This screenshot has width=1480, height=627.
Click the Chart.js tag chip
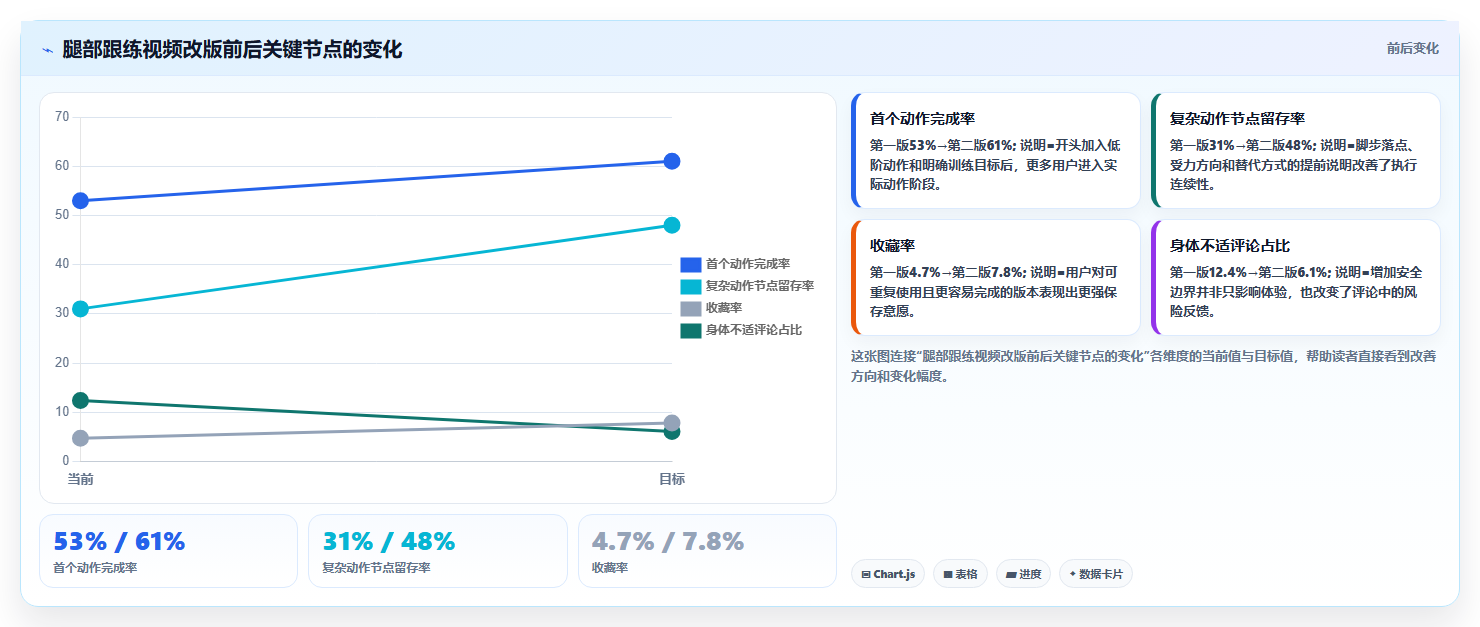tap(888, 574)
